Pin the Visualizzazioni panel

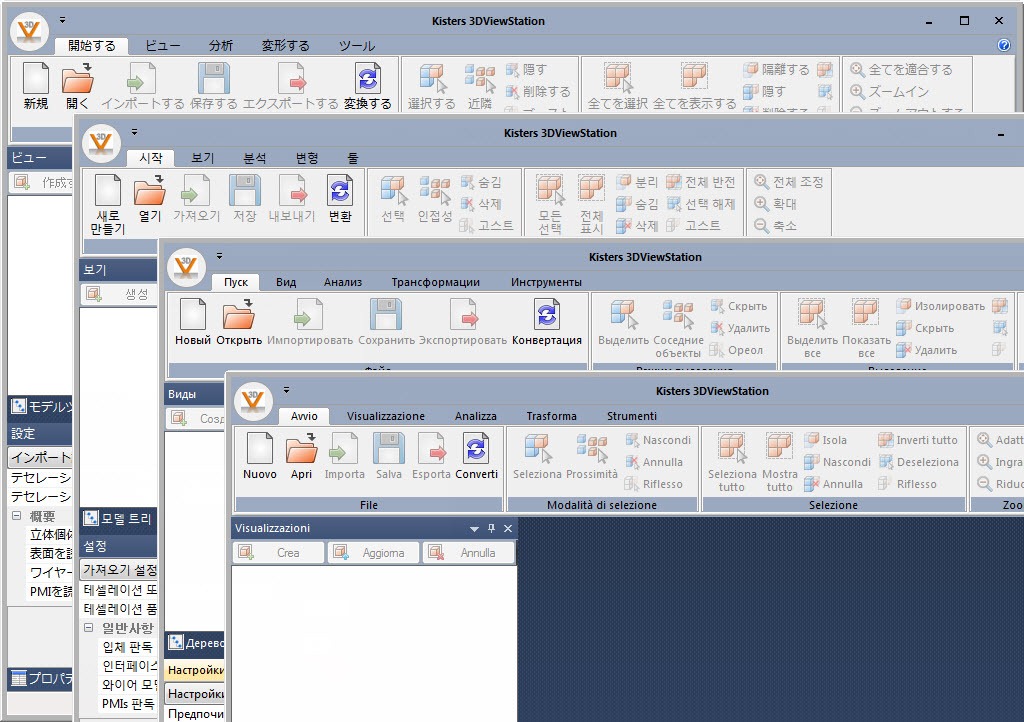click(491, 529)
